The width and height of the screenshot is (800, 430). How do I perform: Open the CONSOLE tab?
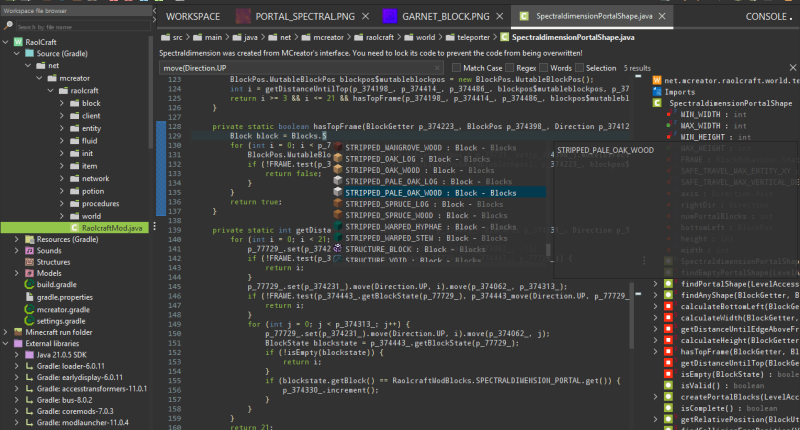[766, 16]
